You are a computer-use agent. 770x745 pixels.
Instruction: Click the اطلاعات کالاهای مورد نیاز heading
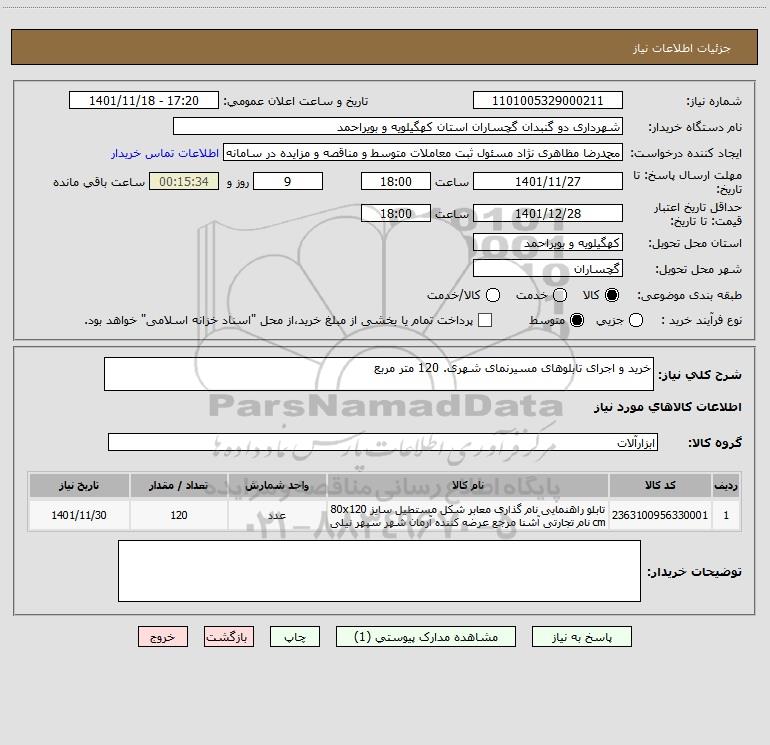click(667, 407)
